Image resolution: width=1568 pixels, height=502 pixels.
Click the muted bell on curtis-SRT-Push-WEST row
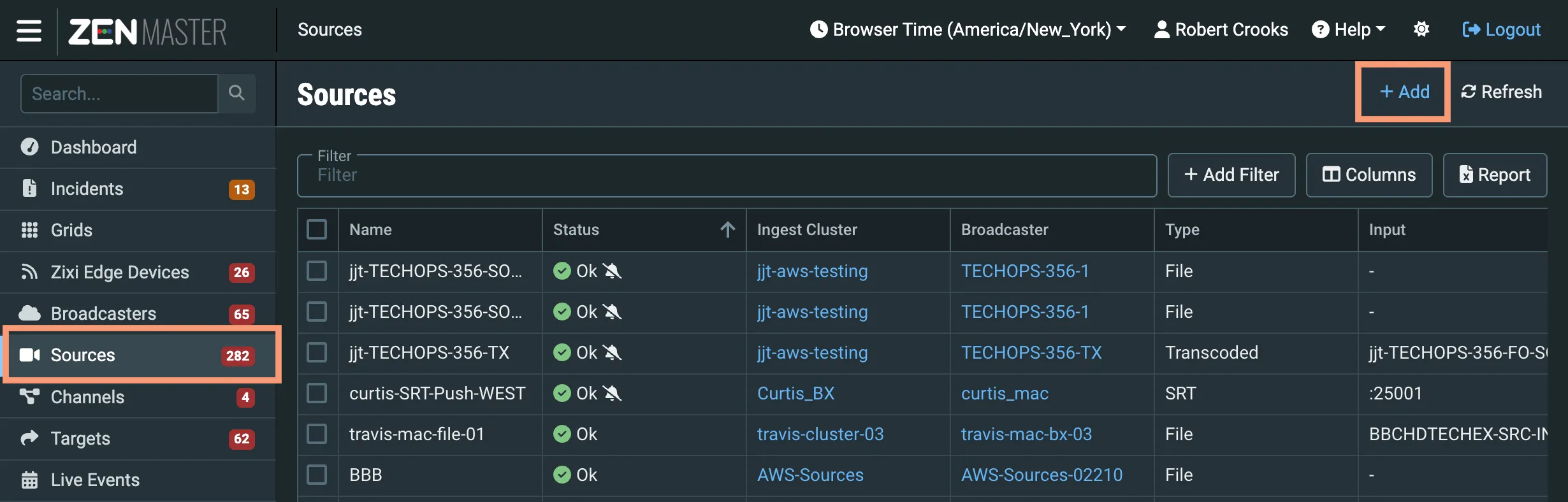pos(612,393)
